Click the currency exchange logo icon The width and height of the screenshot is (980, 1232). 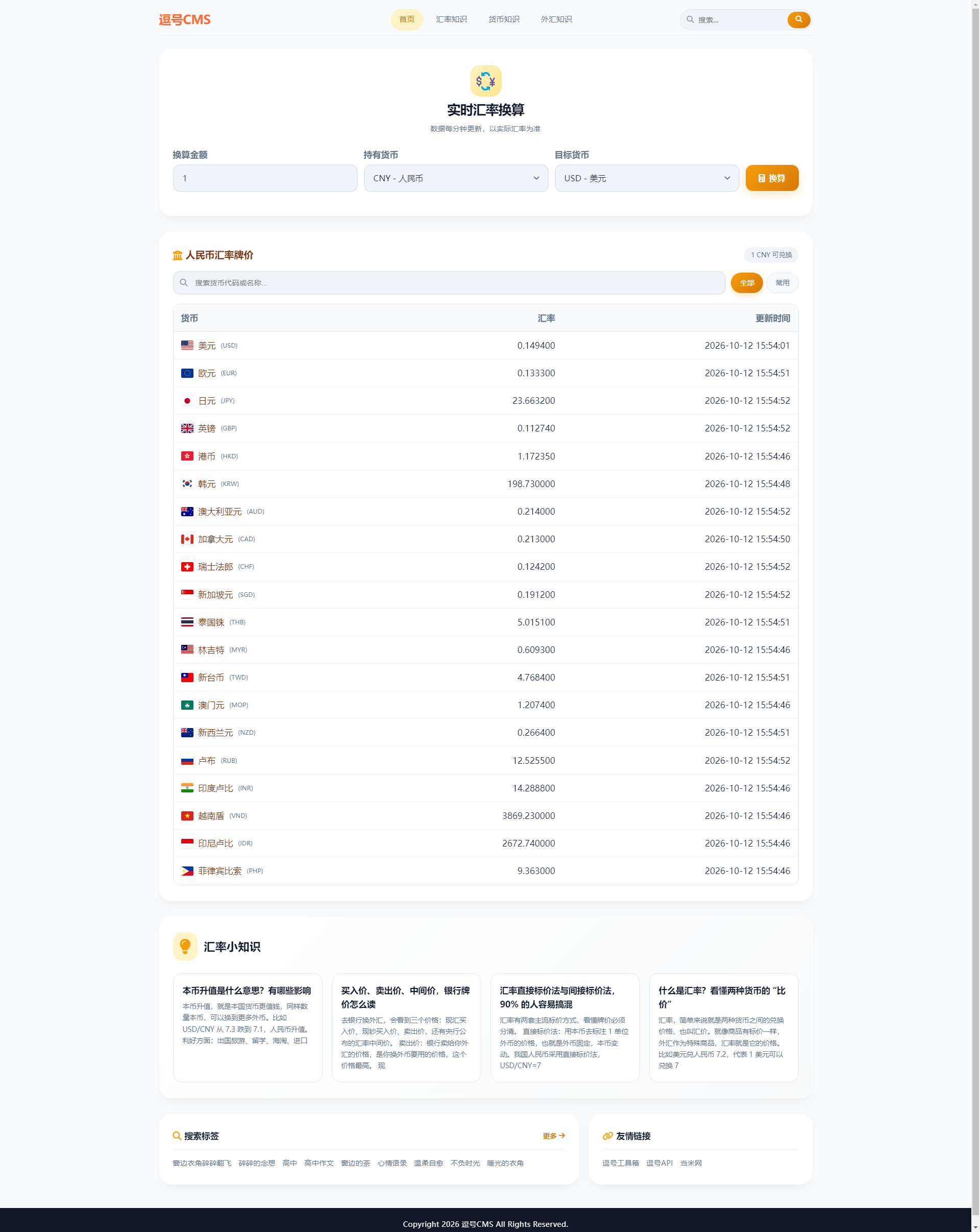pyautogui.click(x=485, y=81)
